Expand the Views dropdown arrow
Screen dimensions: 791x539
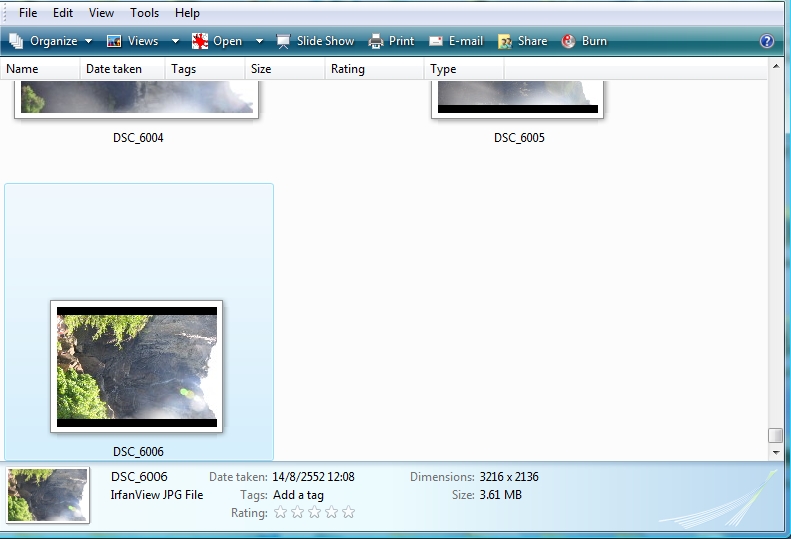[175, 41]
